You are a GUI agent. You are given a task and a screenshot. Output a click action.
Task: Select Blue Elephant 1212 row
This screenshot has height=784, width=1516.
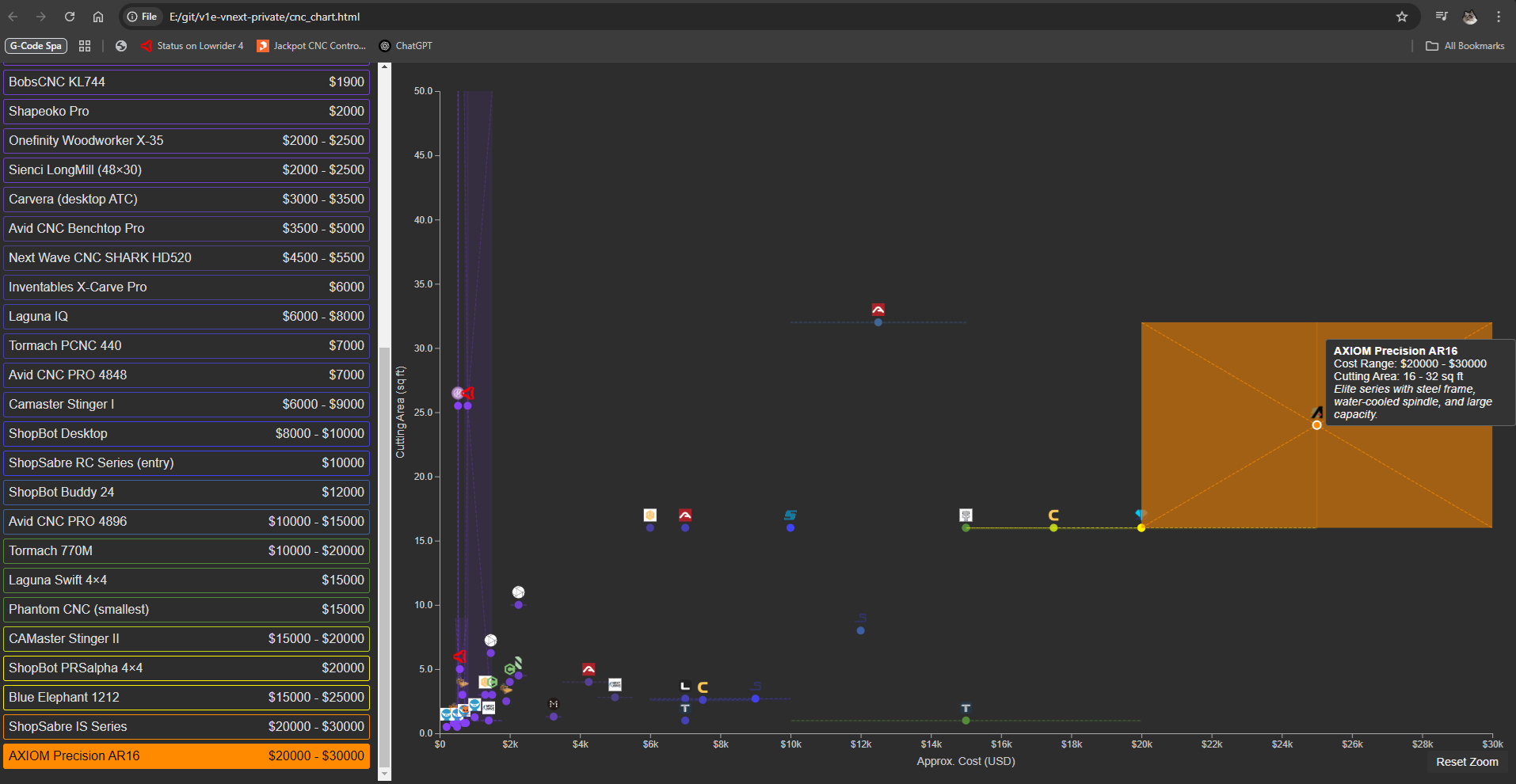coord(186,697)
